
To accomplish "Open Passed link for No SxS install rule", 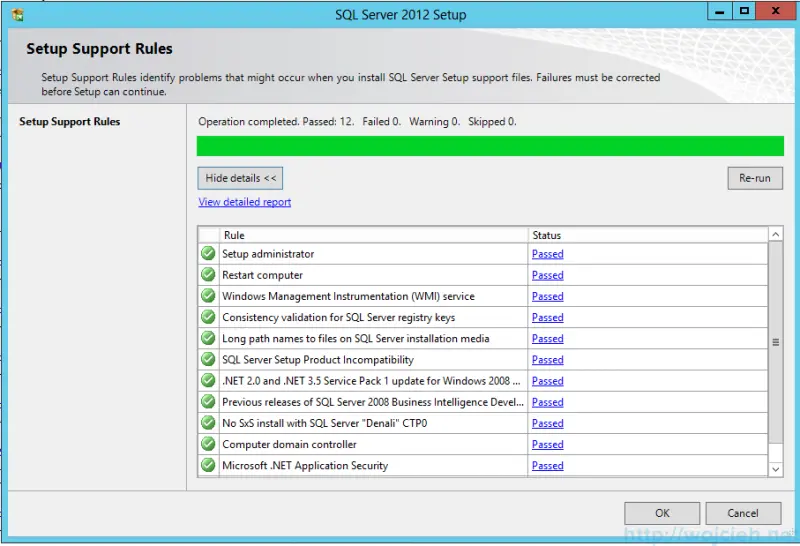I will point(547,423).
